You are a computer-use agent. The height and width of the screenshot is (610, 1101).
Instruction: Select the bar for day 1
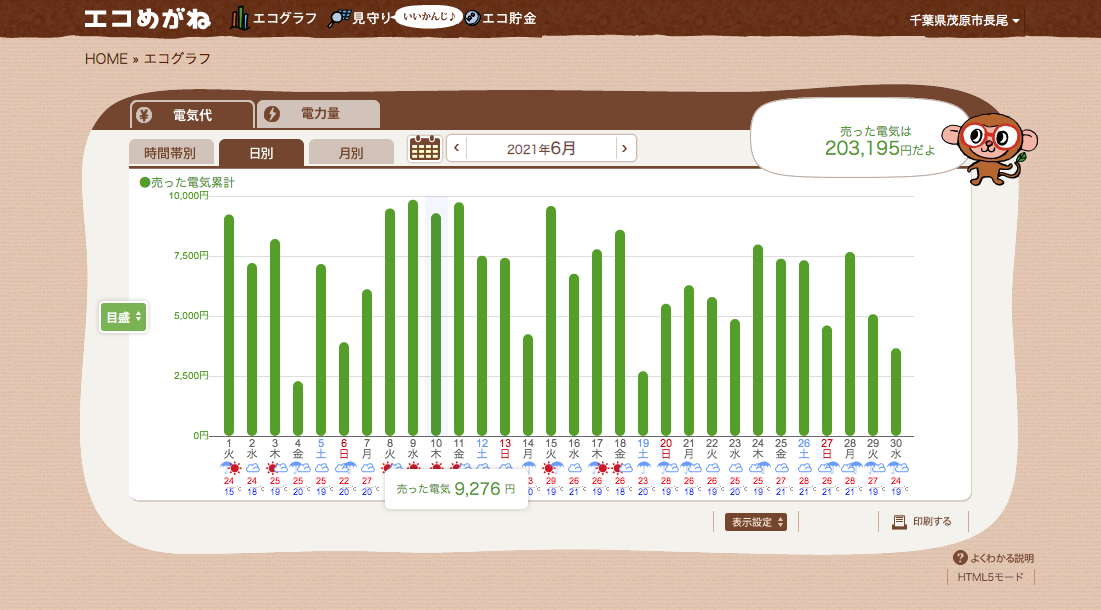[x=229, y=325]
